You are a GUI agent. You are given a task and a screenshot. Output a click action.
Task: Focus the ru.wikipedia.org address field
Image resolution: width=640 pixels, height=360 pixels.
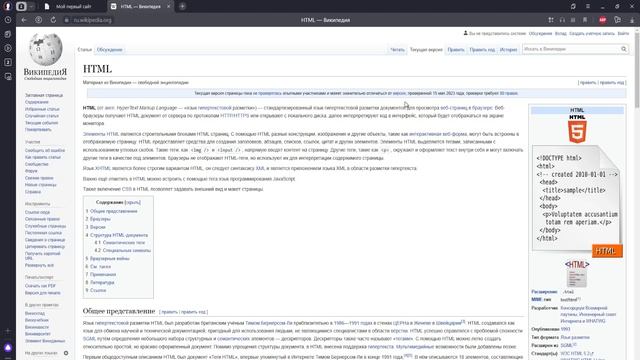coord(92,20)
